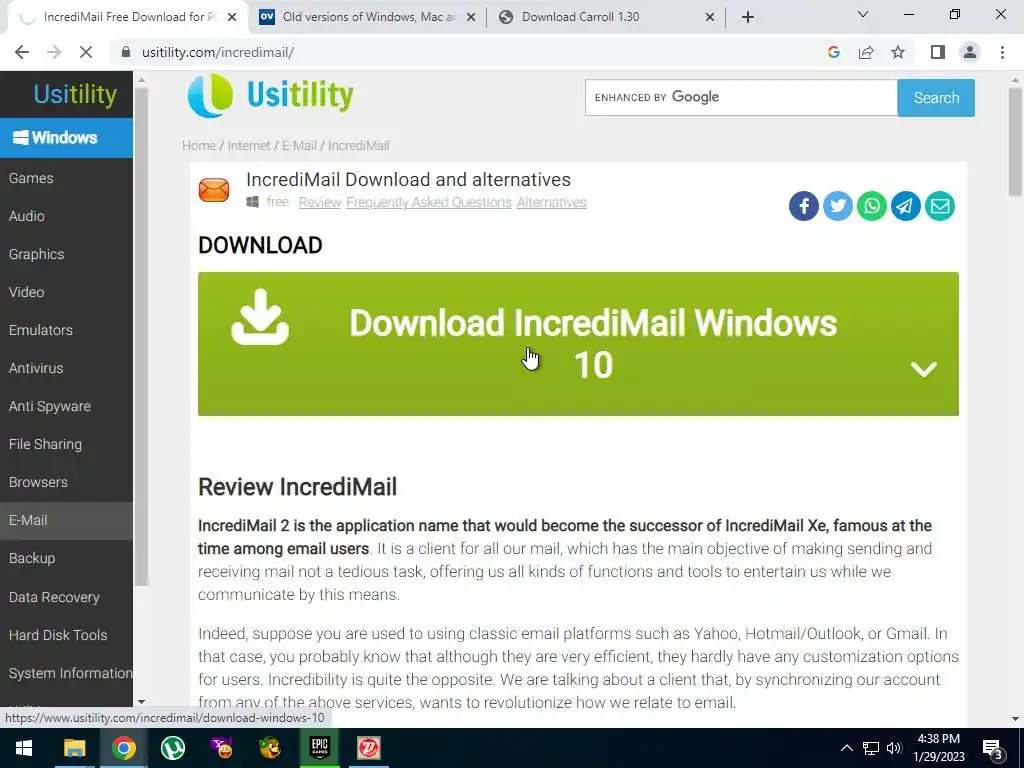The image size is (1024, 768).
Task: Open Anti Spyware category in sidebar
Action: 66,406
